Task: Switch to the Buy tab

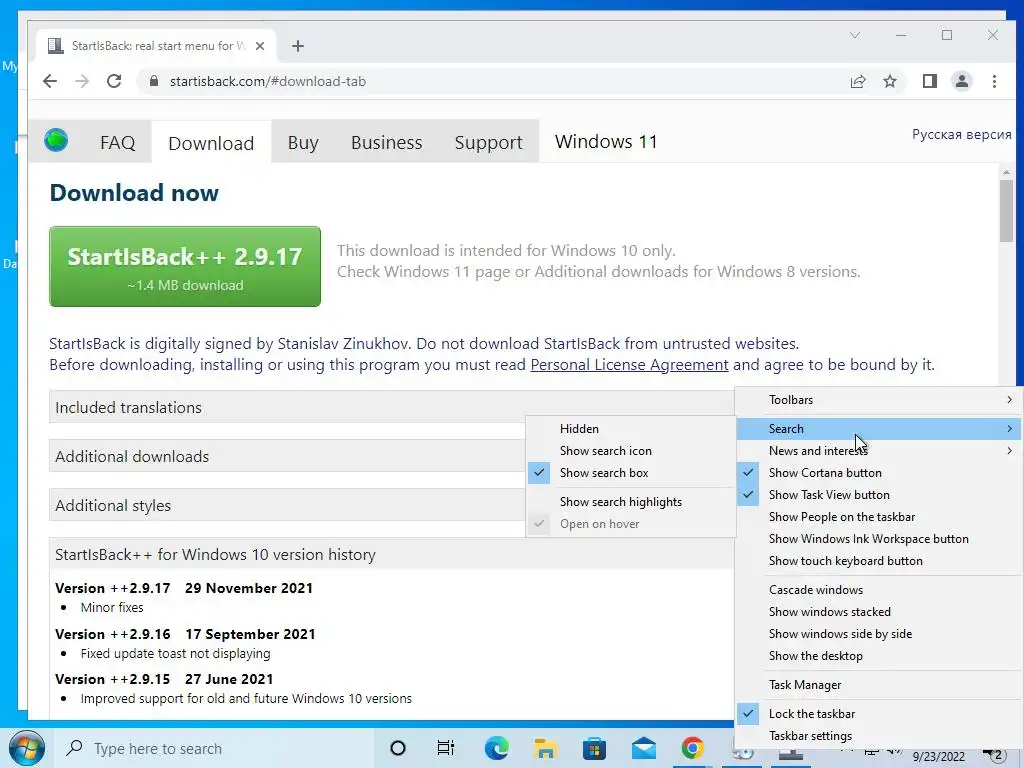Action: pyautogui.click(x=303, y=142)
